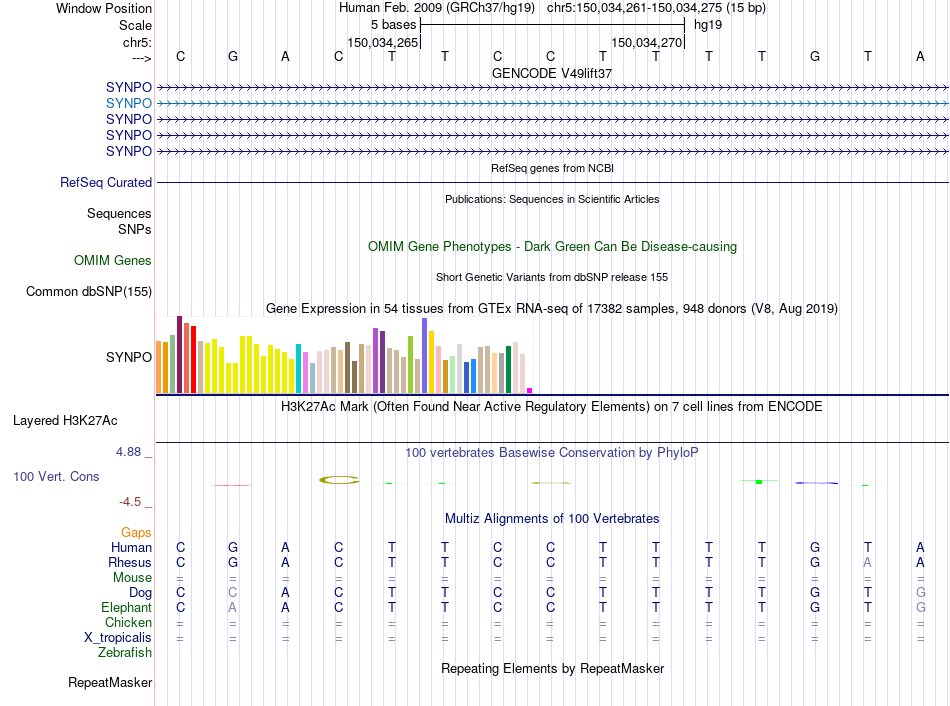Click the yellow C logo in PhyloP track
The width and height of the screenshot is (950, 706).
click(339, 480)
